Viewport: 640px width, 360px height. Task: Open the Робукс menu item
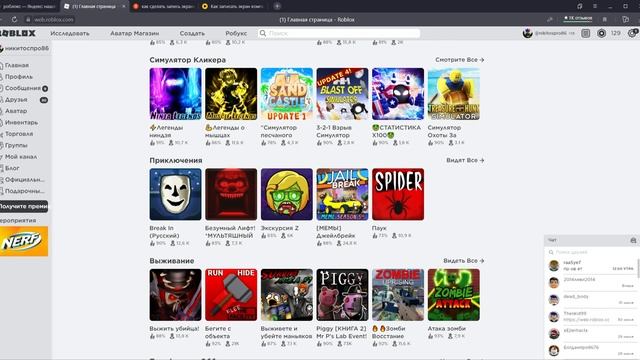tap(236, 33)
